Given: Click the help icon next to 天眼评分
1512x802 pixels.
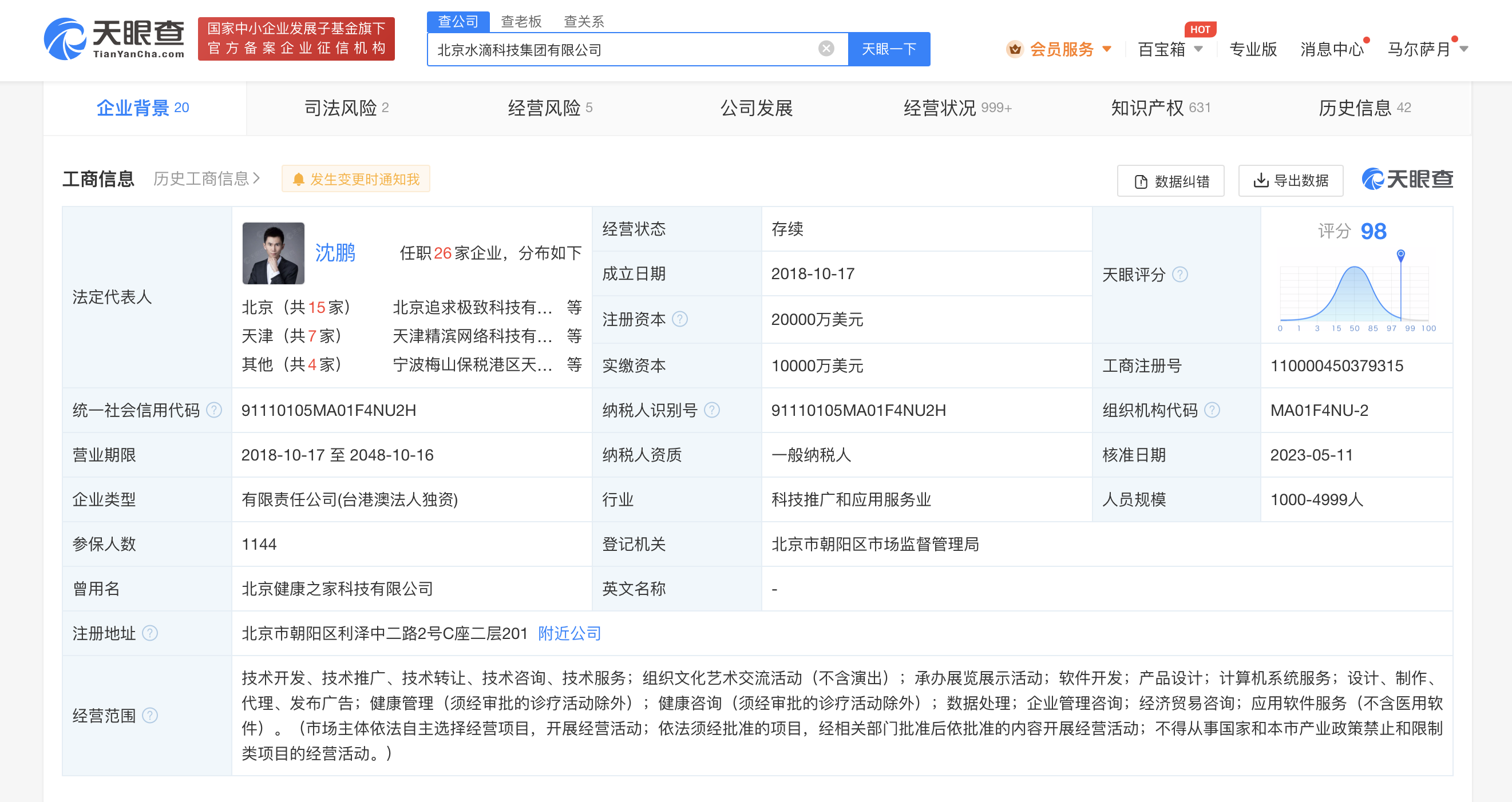Looking at the screenshot, I should pyautogui.click(x=1179, y=274).
